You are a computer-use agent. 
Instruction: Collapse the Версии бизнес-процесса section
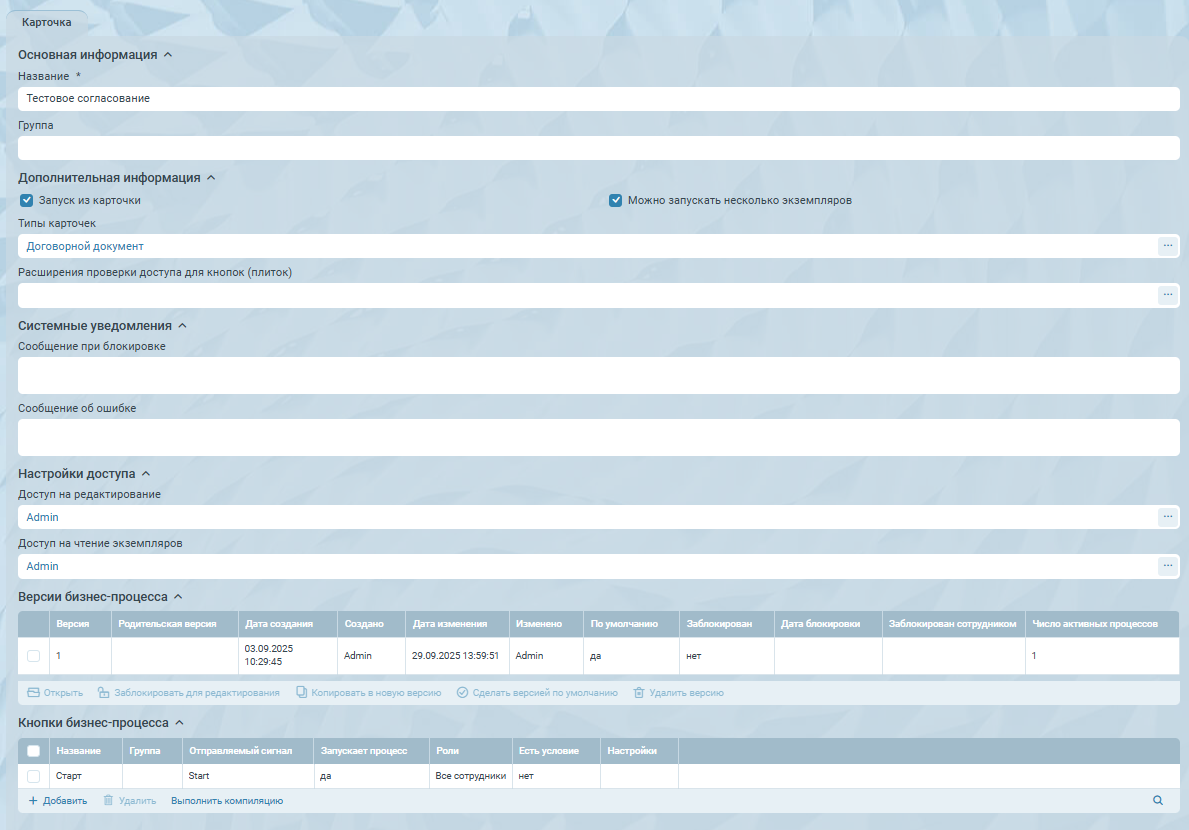(x=178, y=597)
